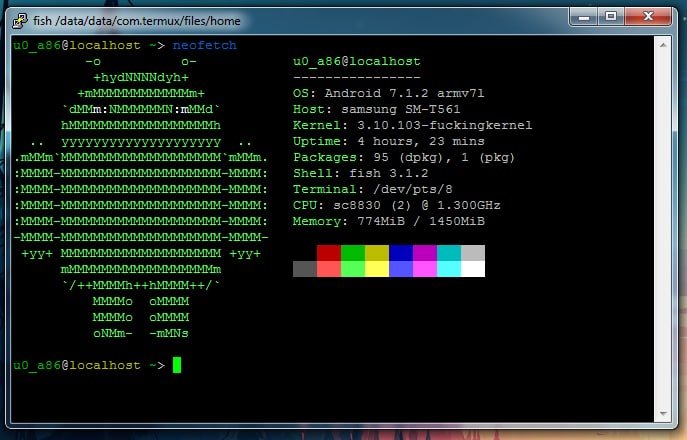Screen dimensions: 687x440
Task: Click the white color block
Action: (473, 269)
